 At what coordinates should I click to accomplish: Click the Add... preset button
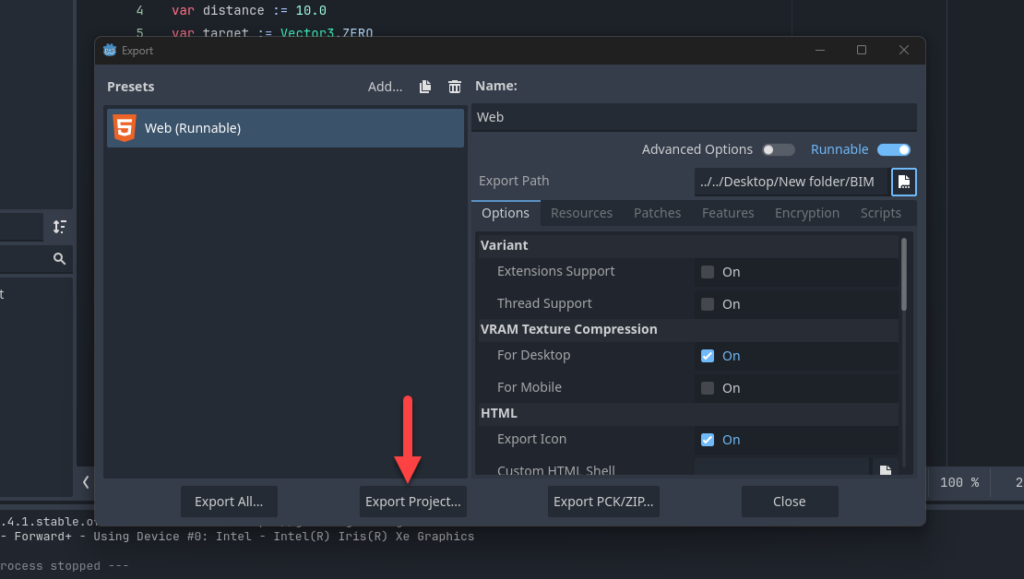click(x=385, y=87)
